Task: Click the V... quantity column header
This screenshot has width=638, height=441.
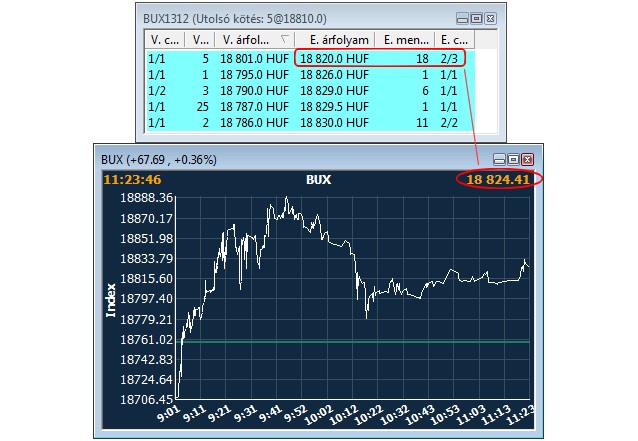Action: [x=200, y=40]
